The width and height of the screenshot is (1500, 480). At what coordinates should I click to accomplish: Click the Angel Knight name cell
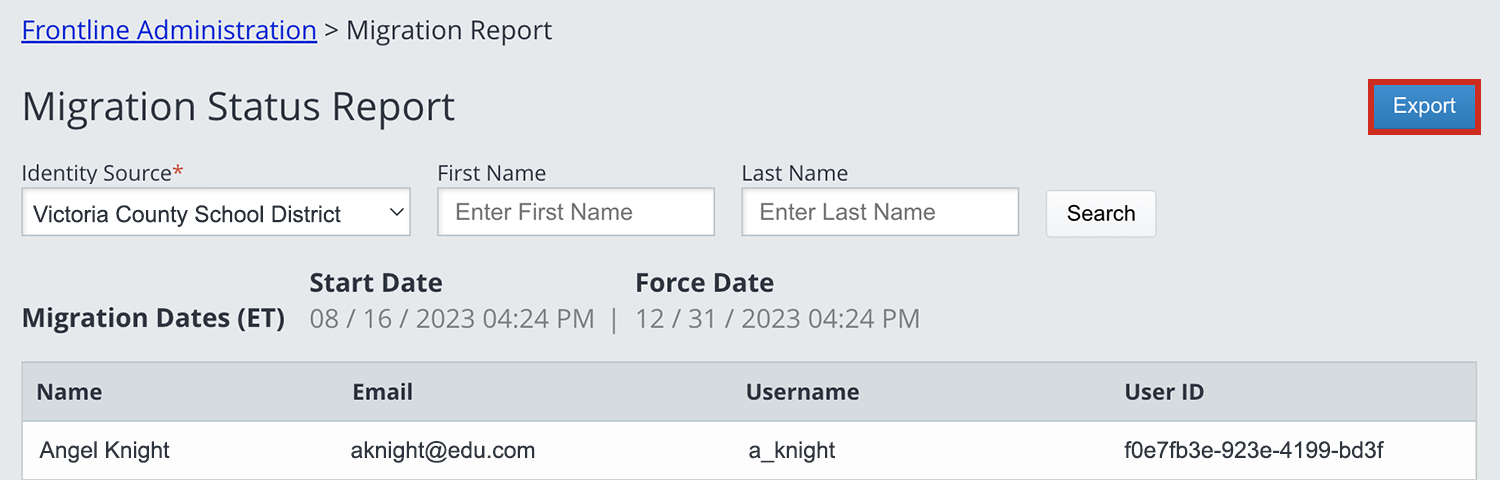pyautogui.click(x=105, y=450)
